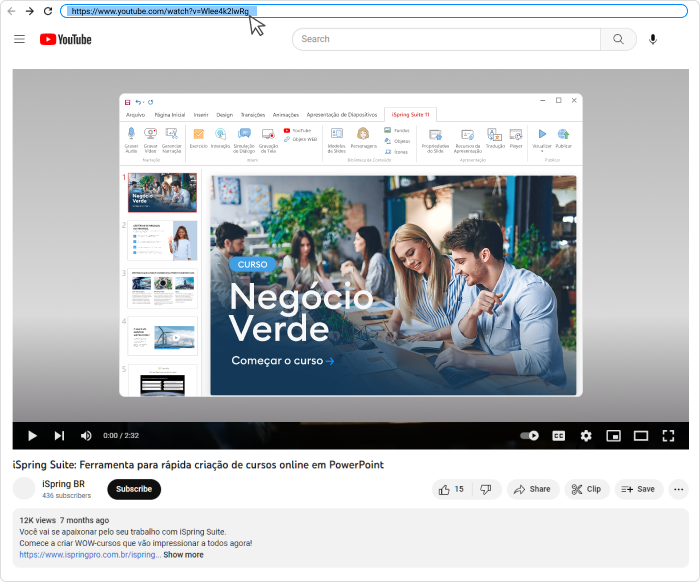Switch to the miniplayer
The width and height of the screenshot is (700, 582).
point(613,436)
